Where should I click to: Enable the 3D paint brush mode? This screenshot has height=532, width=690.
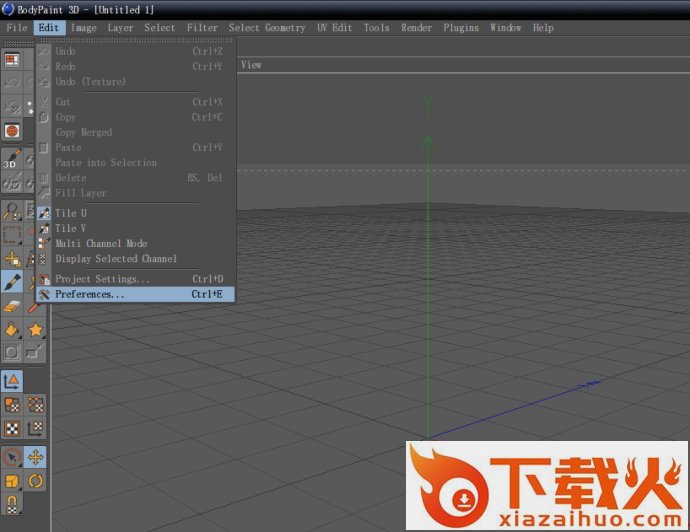12,159
